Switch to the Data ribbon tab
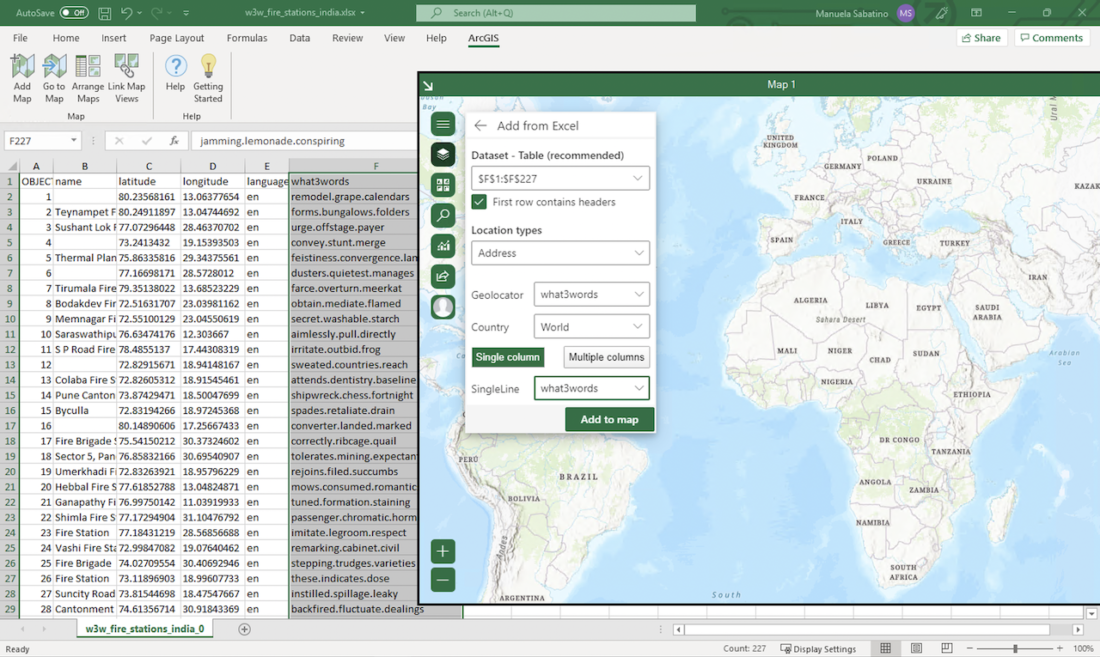Screen dimensions: 1100x657 300,38
